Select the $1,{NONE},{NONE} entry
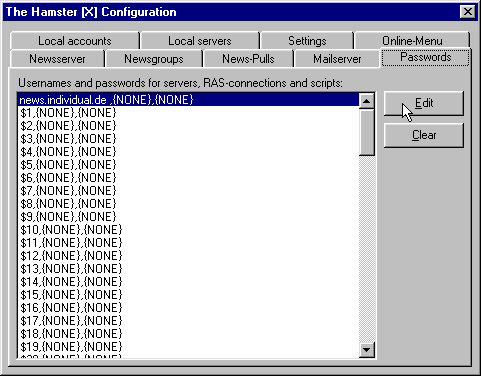Viewport: 481px width, 376px height. 188,113
